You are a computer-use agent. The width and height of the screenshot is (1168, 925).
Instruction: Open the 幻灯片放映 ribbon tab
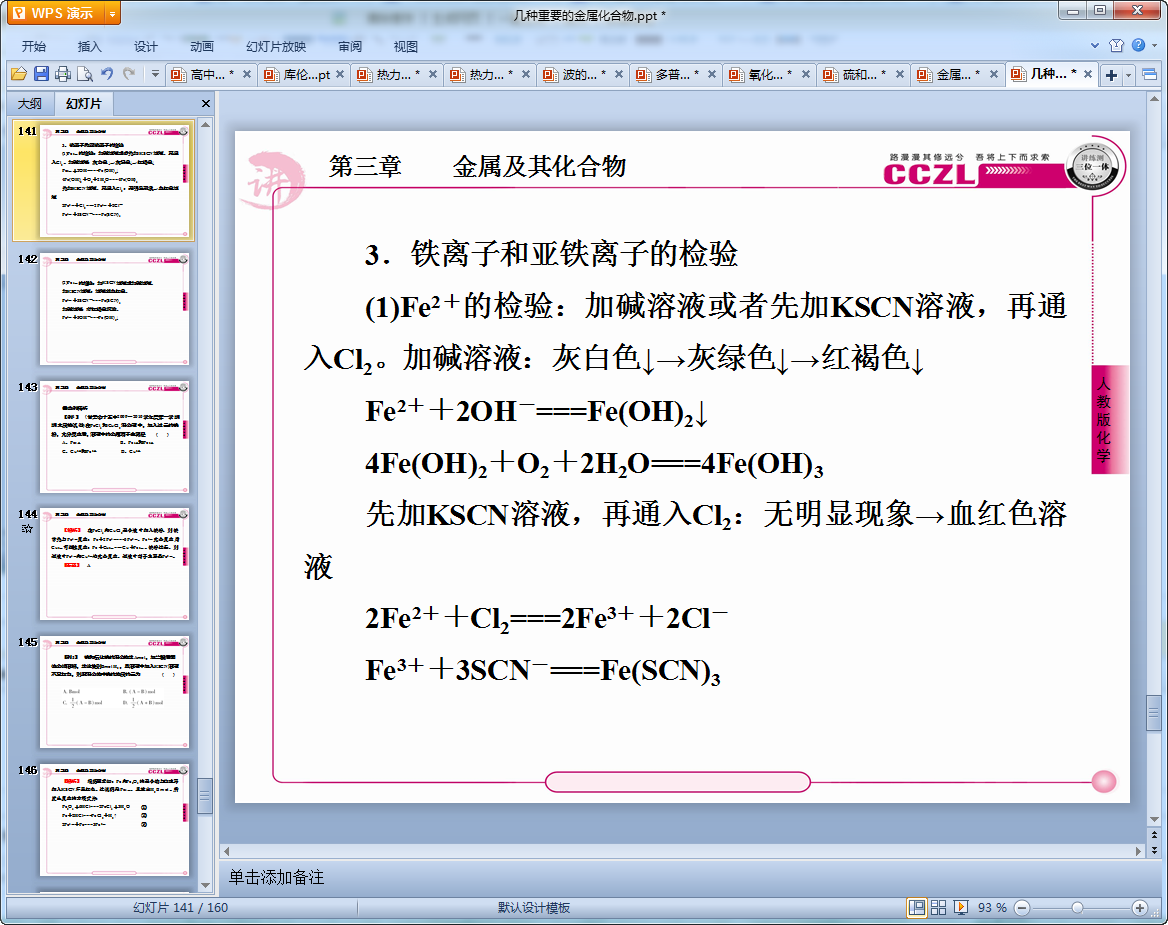[276, 46]
